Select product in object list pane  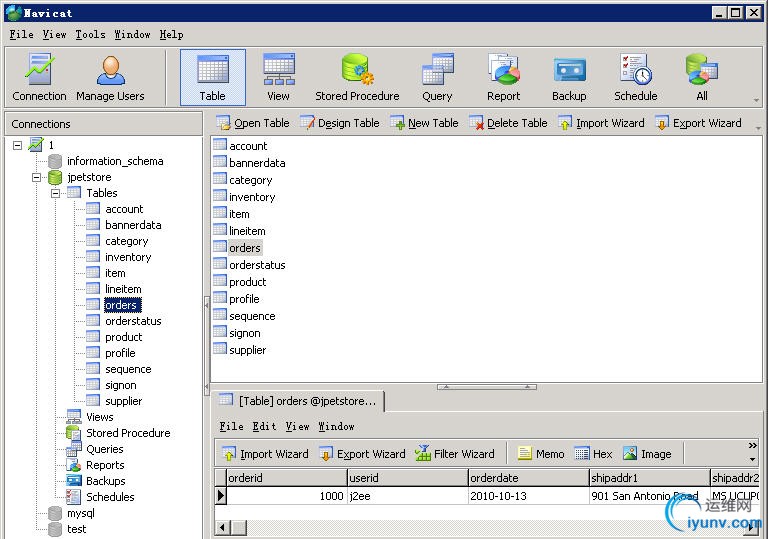click(247, 282)
